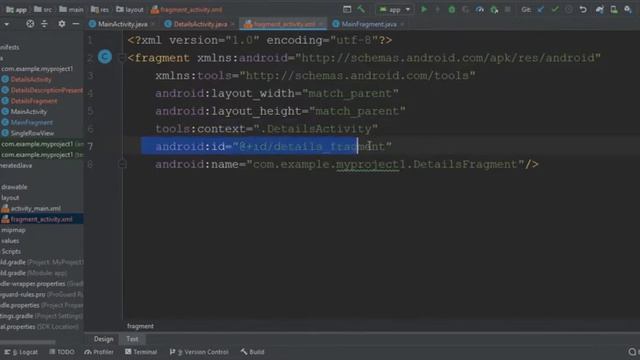
Task: Select values folder in project tree
Action: click(10, 241)
